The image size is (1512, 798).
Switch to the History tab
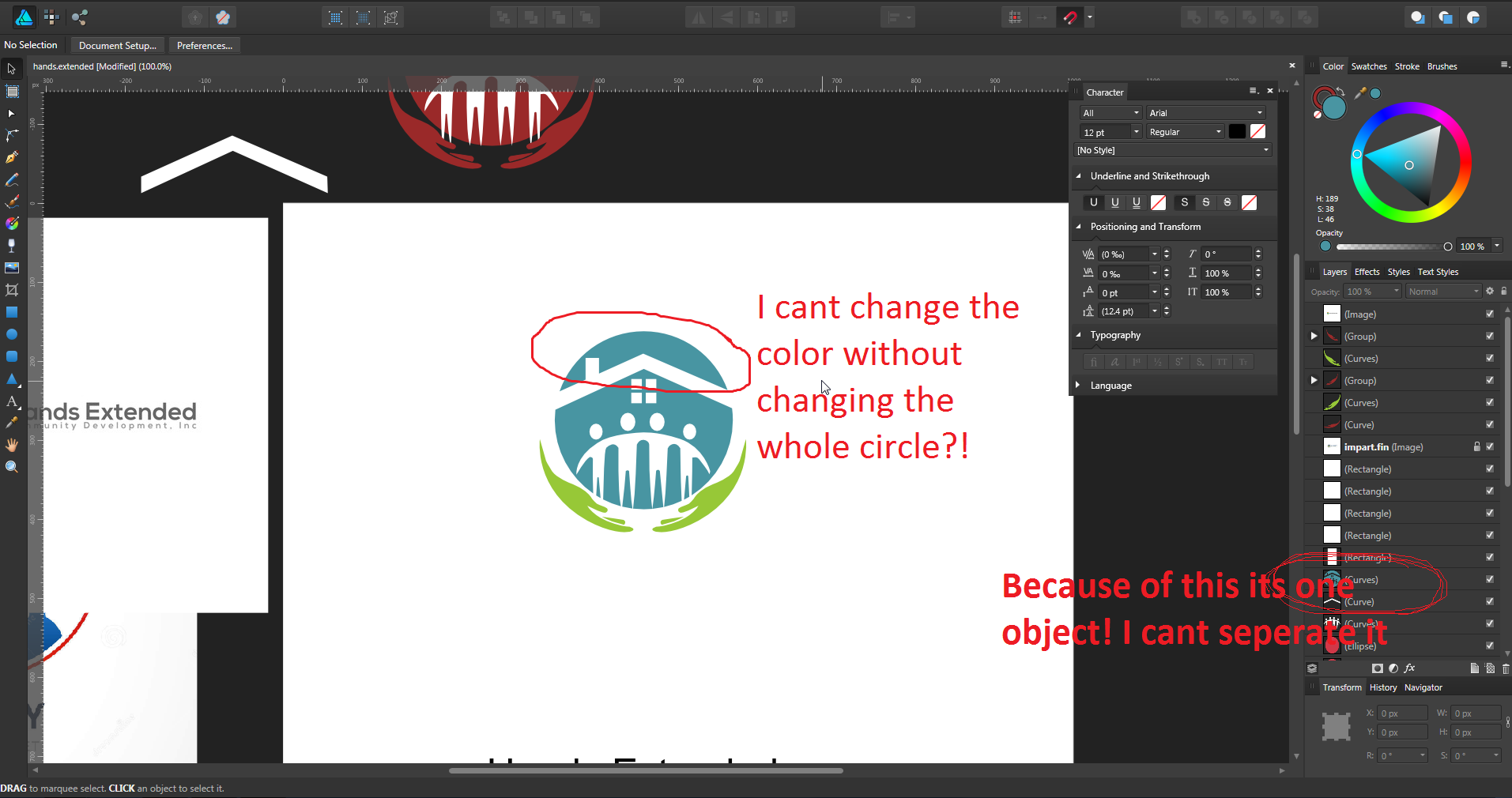1383,687
